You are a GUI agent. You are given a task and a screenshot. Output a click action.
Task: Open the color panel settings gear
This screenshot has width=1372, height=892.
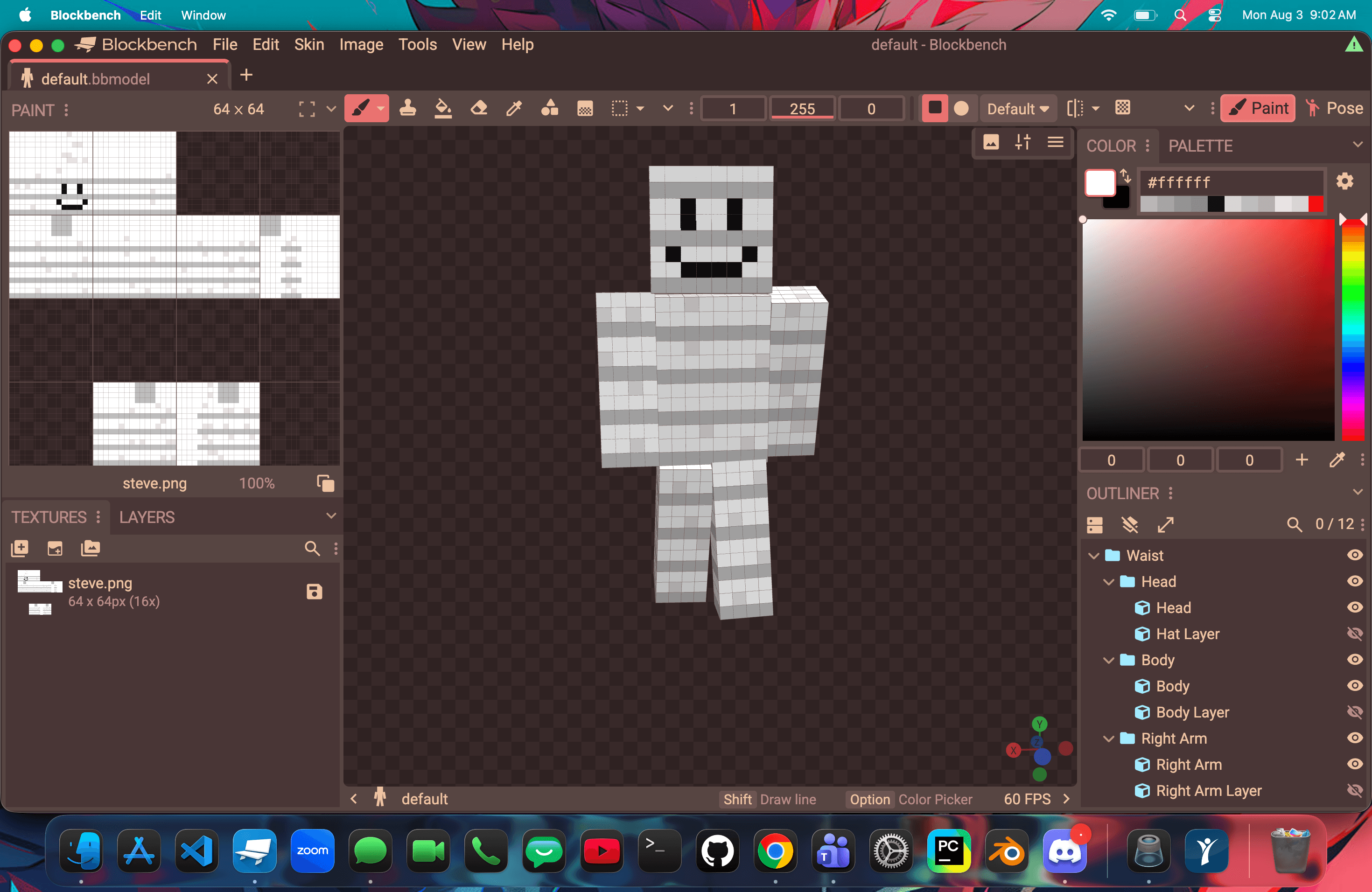click(x=1345, y=181)
